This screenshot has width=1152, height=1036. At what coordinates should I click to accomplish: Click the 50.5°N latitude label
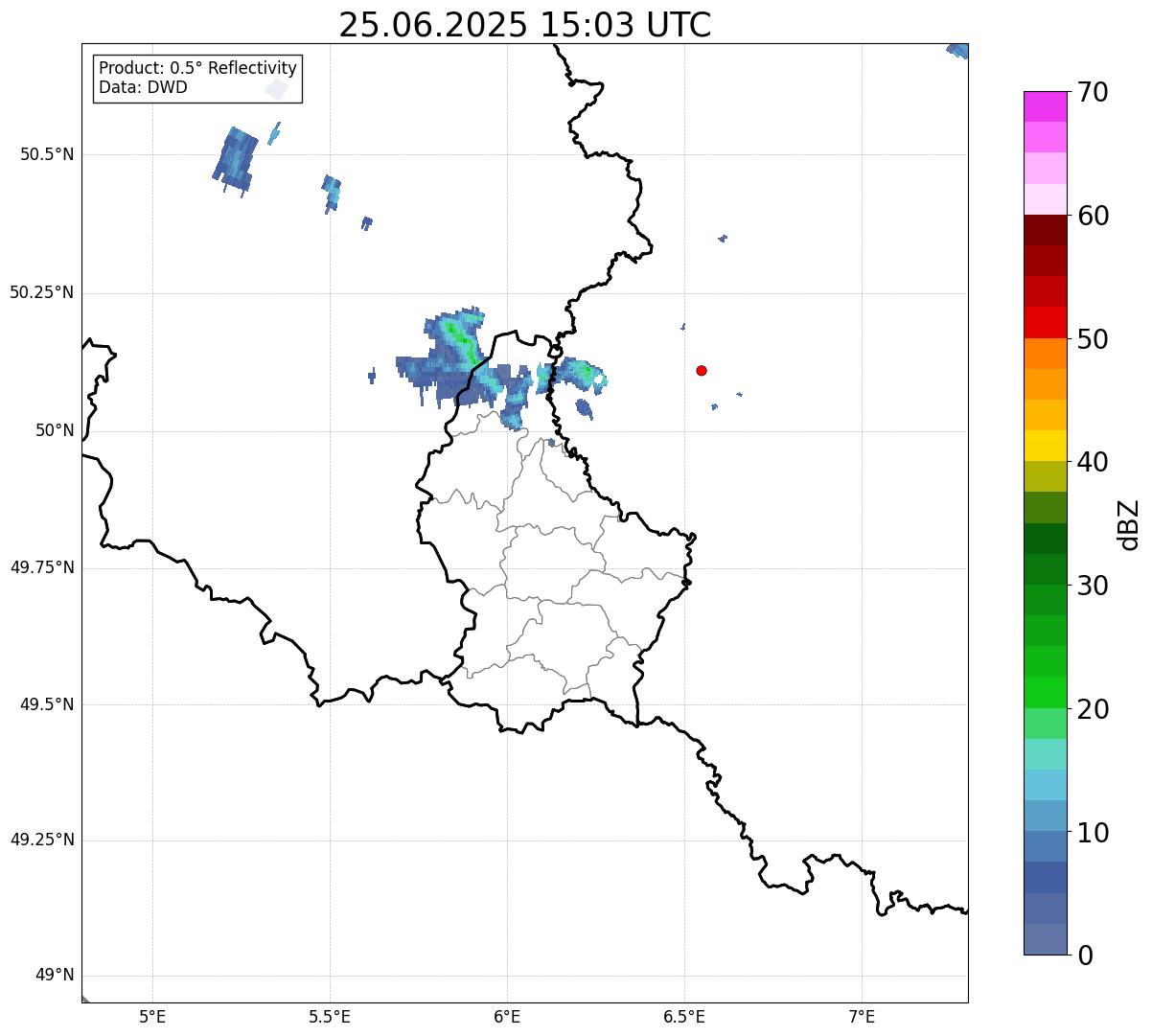(x=47, y=155)
